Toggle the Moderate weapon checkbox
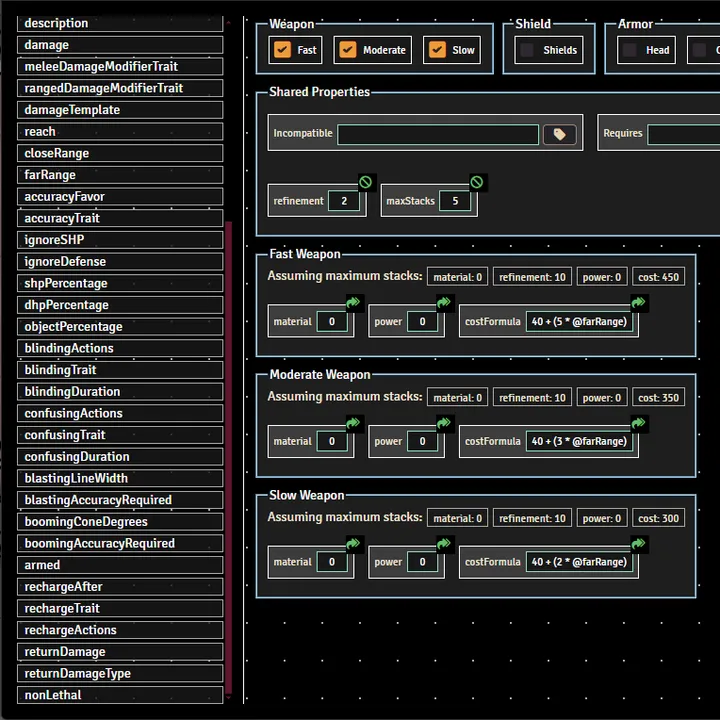This screenshot has height=720, width=720. pos(348,50)
